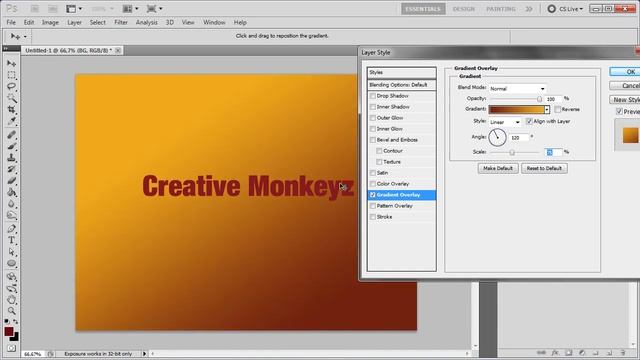
Task: Select the Hand tool
Action: tap(11, 300)
